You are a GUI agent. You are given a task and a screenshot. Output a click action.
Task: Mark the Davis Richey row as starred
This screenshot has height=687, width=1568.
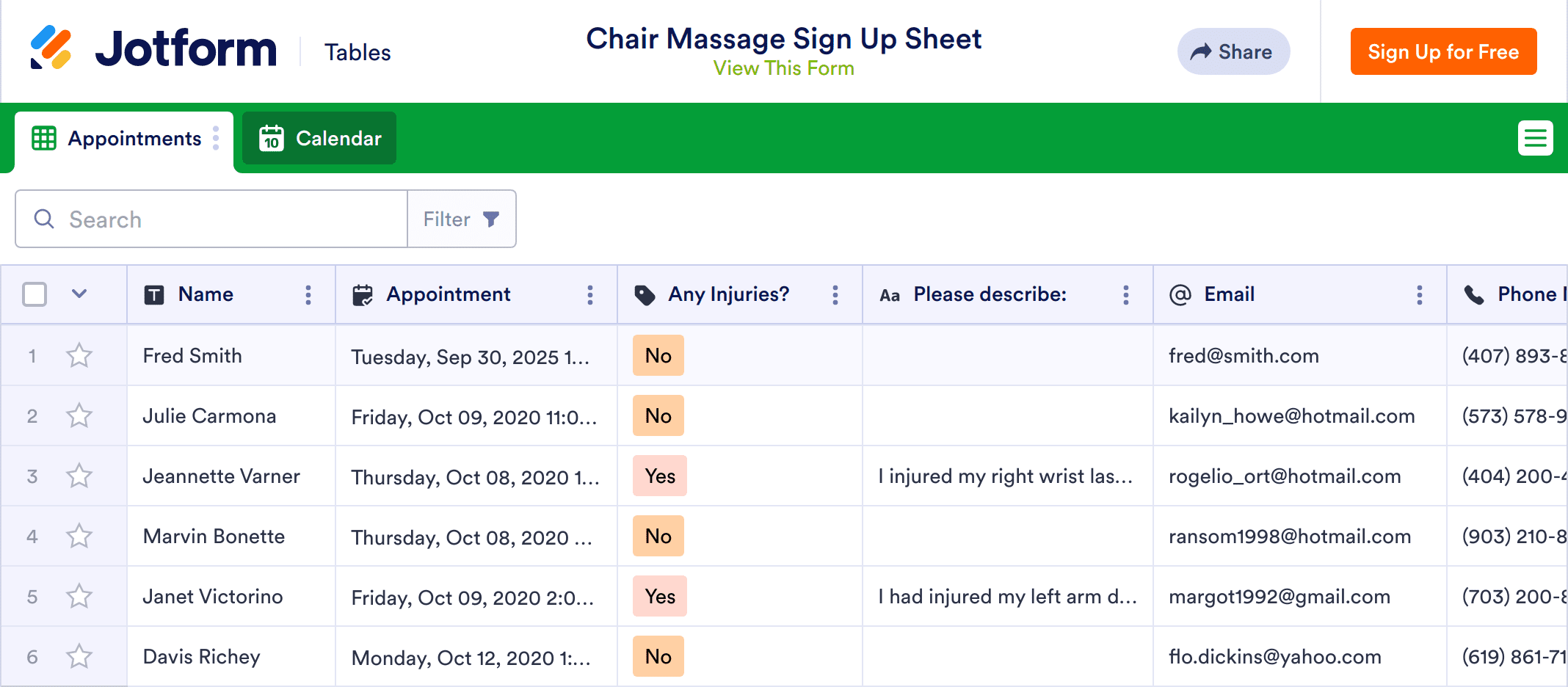click(79, 657)
